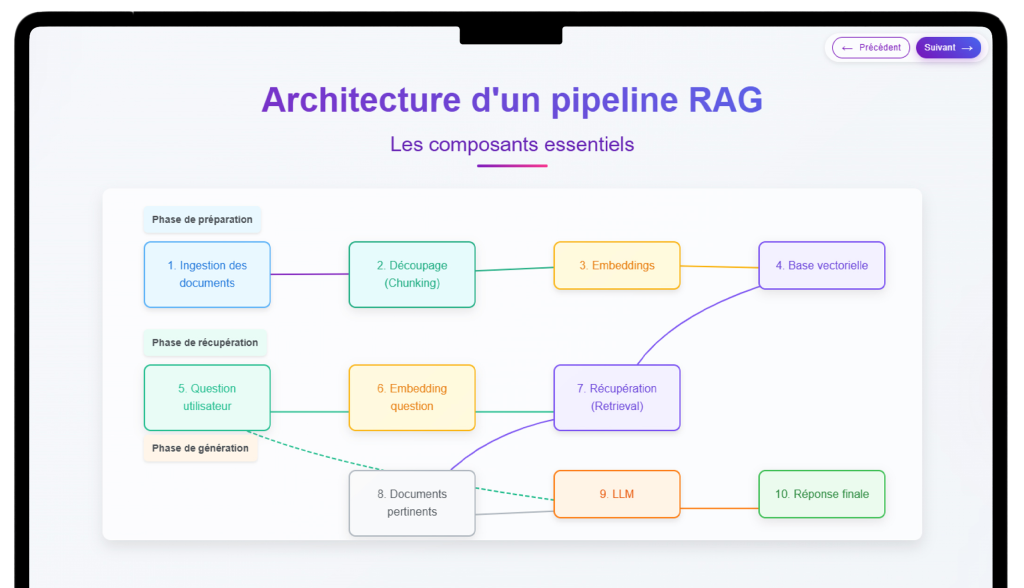
Task: Click the 'Phase de préparation' label
Action: coord(202,220)
